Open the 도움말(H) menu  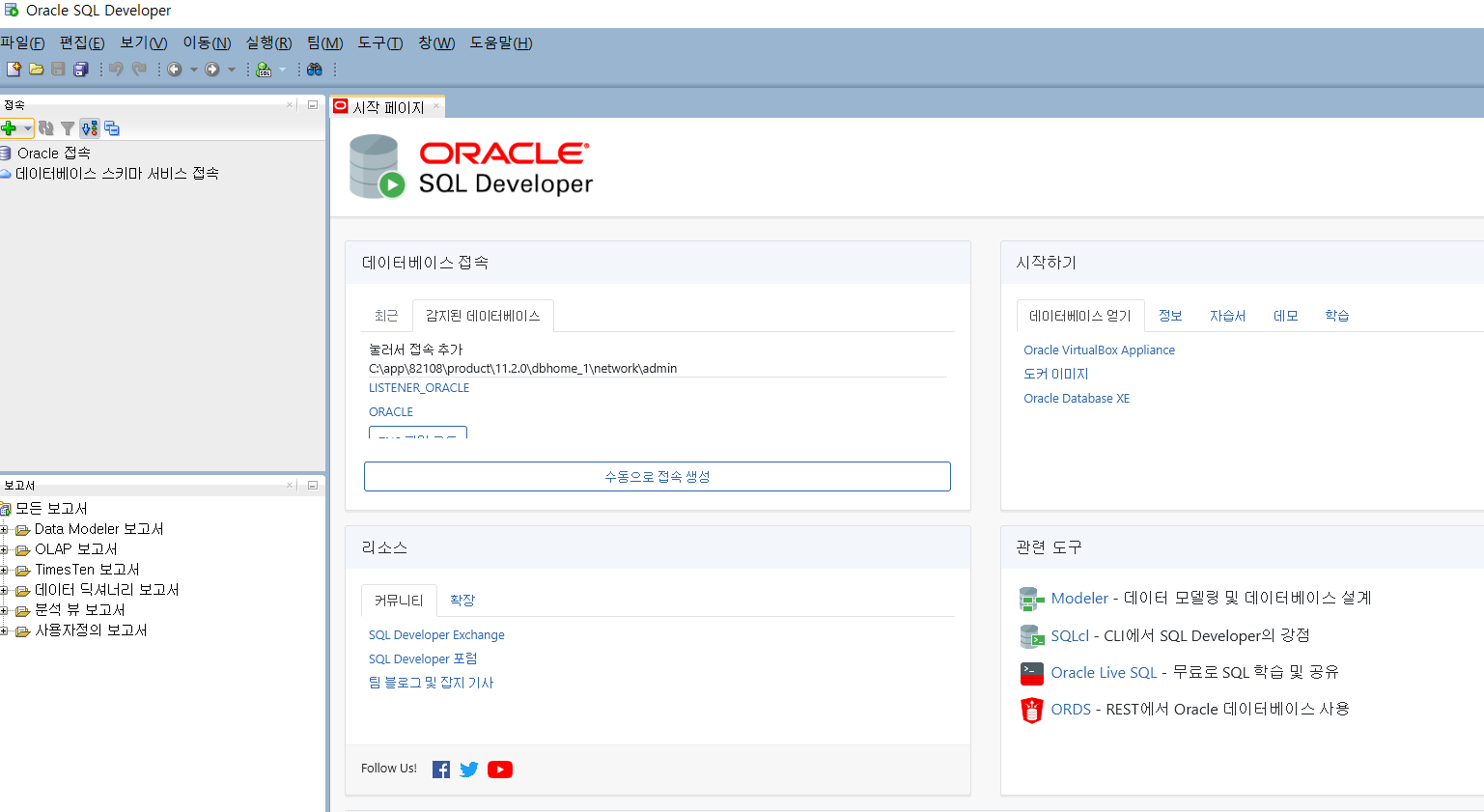[x=501, y=42]
